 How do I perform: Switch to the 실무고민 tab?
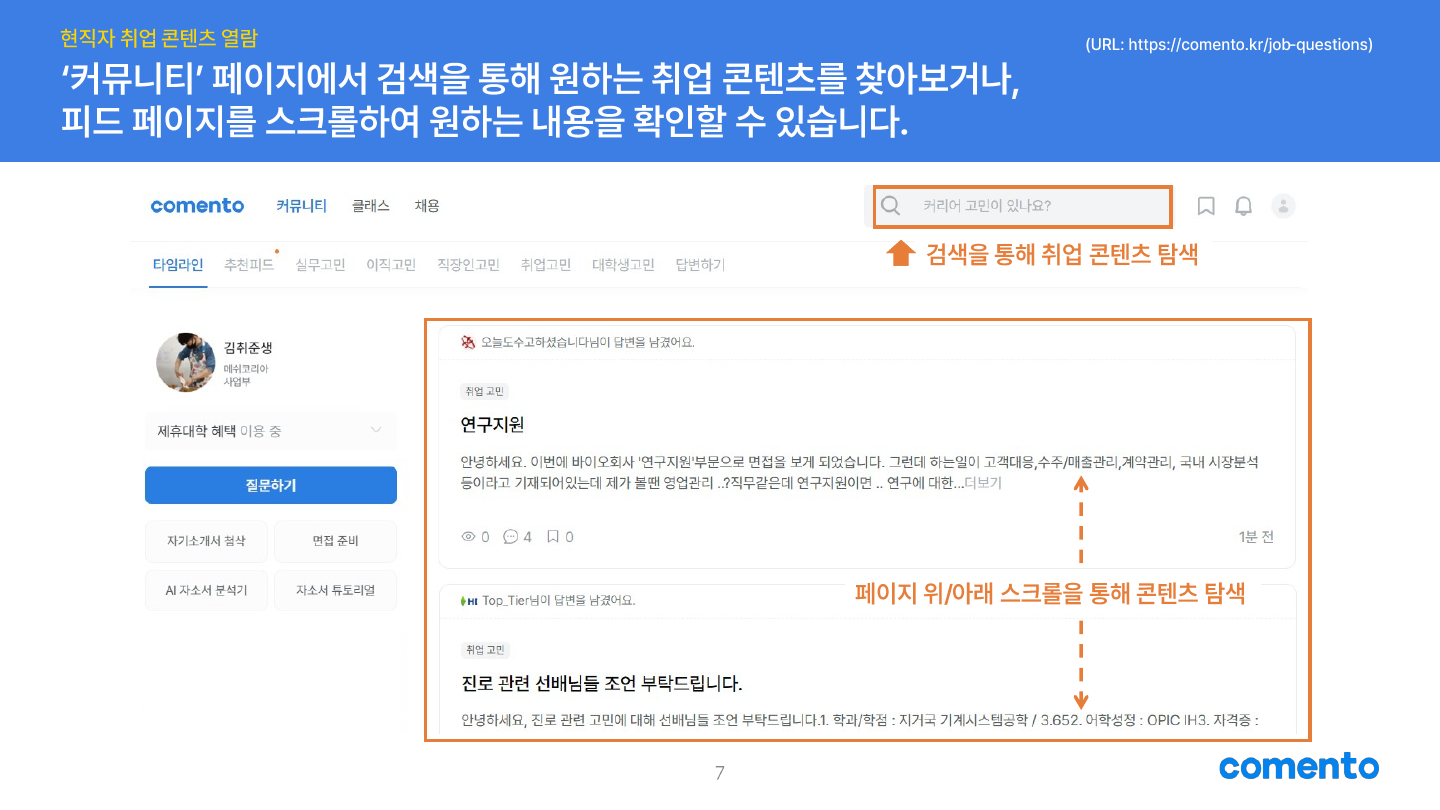pyautogui.click(x=320, y=265)
